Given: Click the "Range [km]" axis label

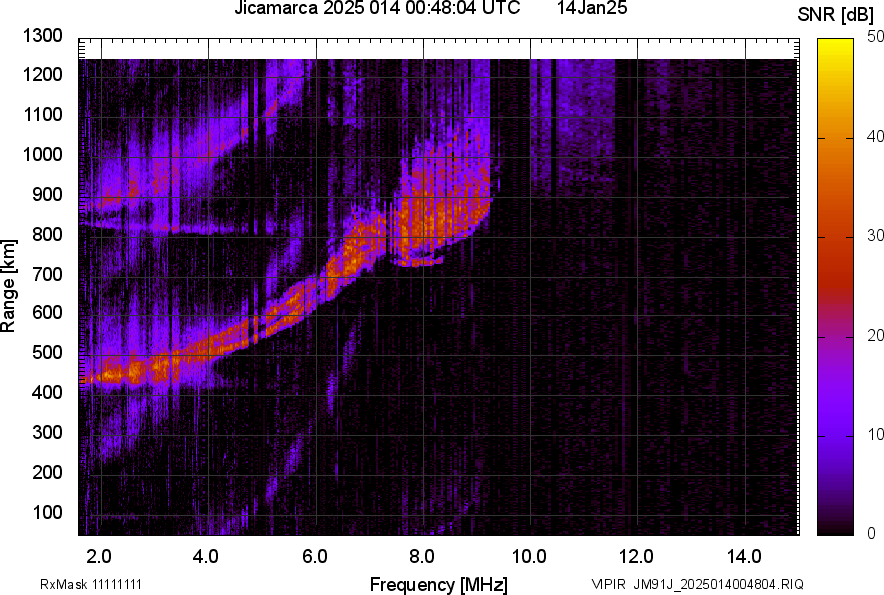Looking at the screenshot, I should (8, 287).
